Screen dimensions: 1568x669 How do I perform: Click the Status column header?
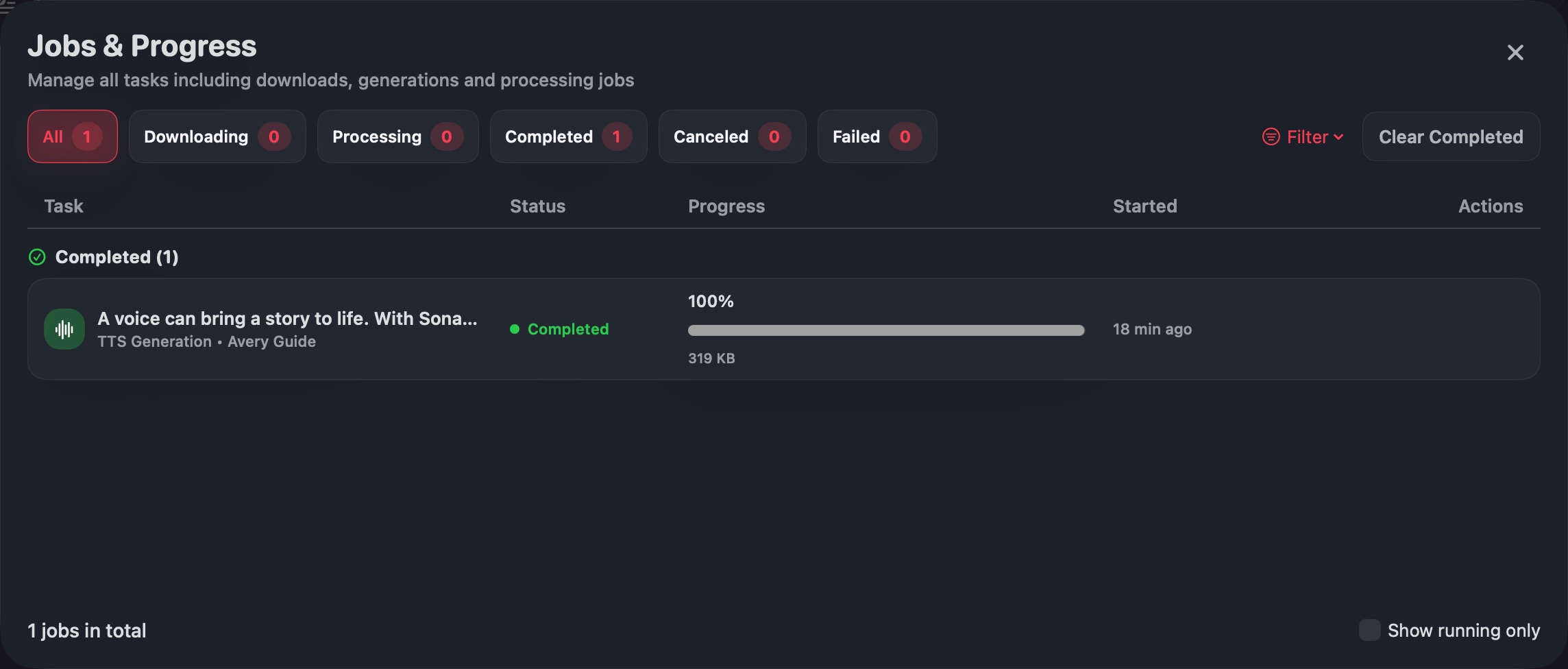click(x=537, y=206)
